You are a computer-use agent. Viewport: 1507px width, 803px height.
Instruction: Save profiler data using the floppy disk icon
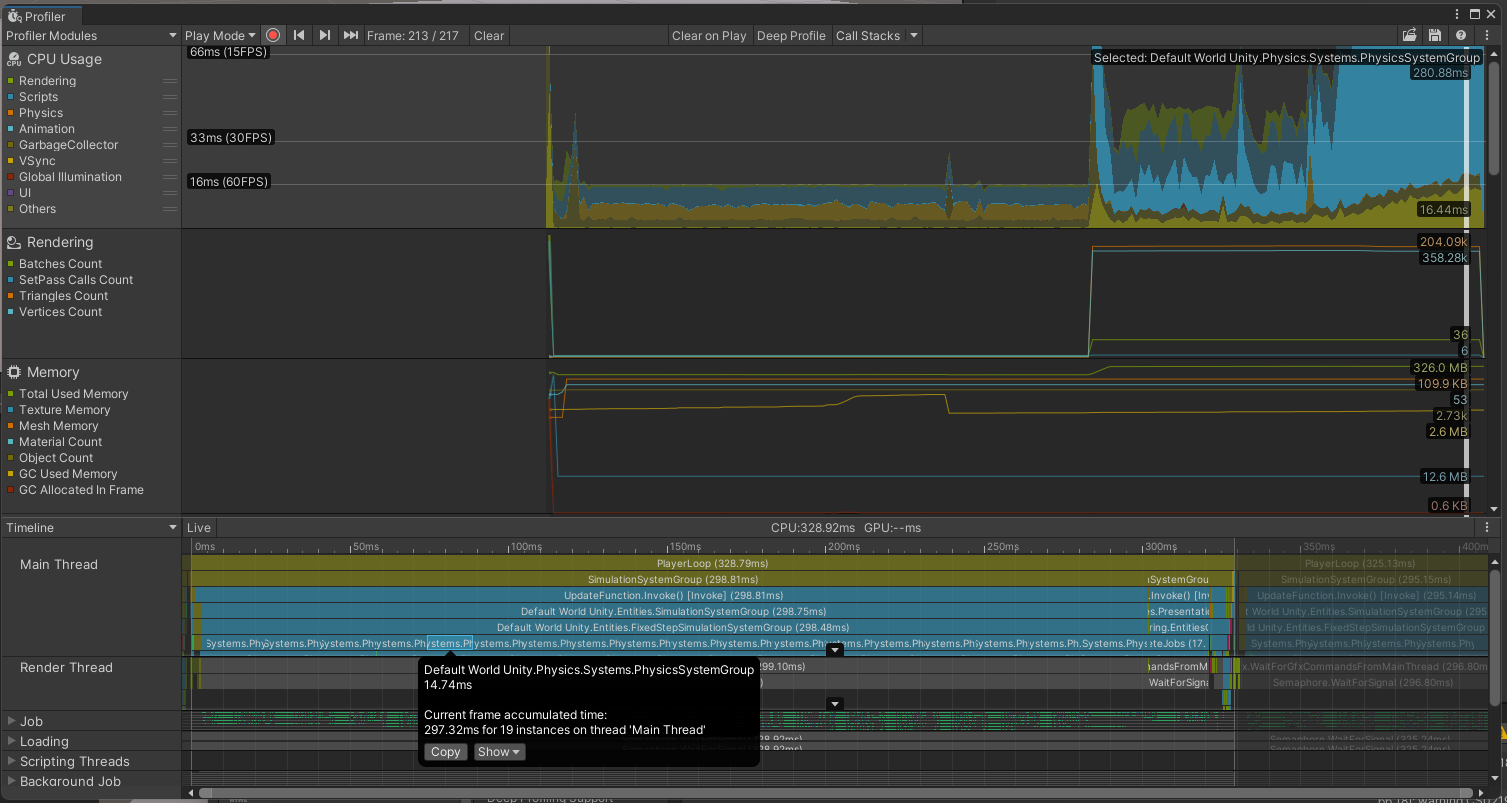pos(1434,34)
